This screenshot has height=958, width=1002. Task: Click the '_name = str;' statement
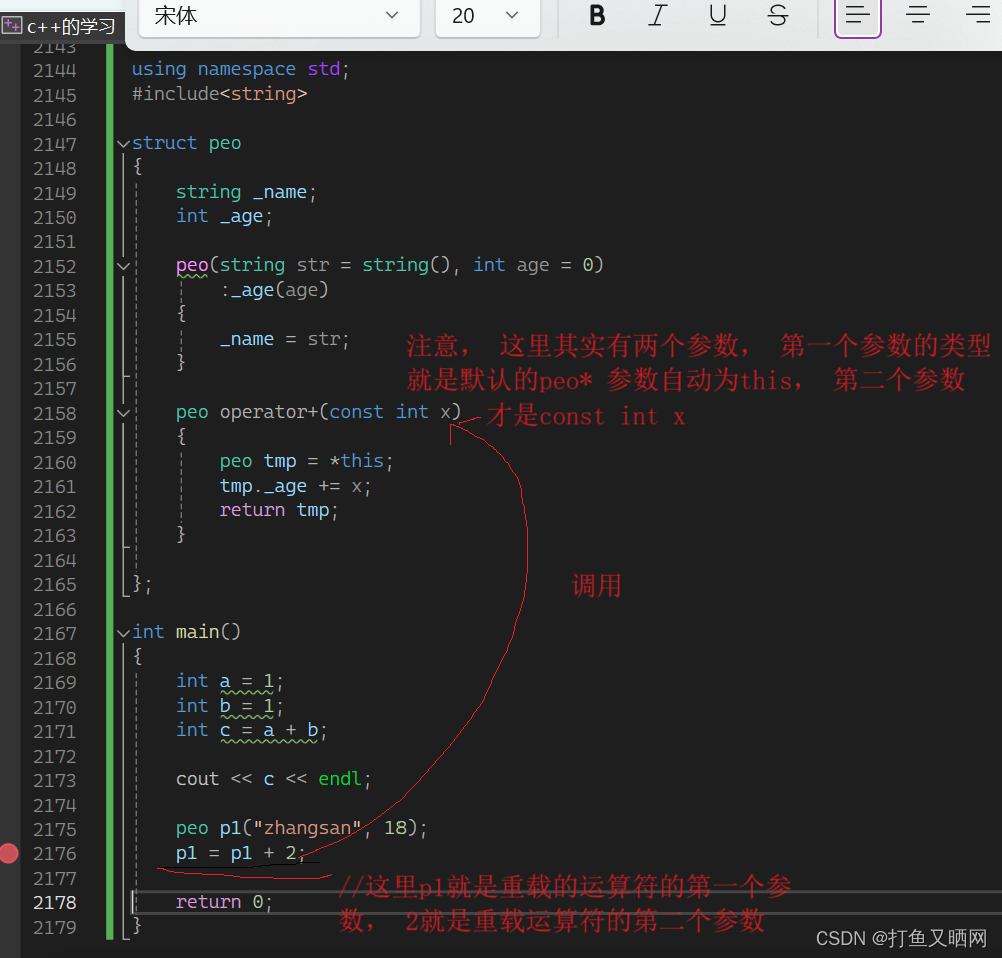pyautogui.click(x=284, y=339)
